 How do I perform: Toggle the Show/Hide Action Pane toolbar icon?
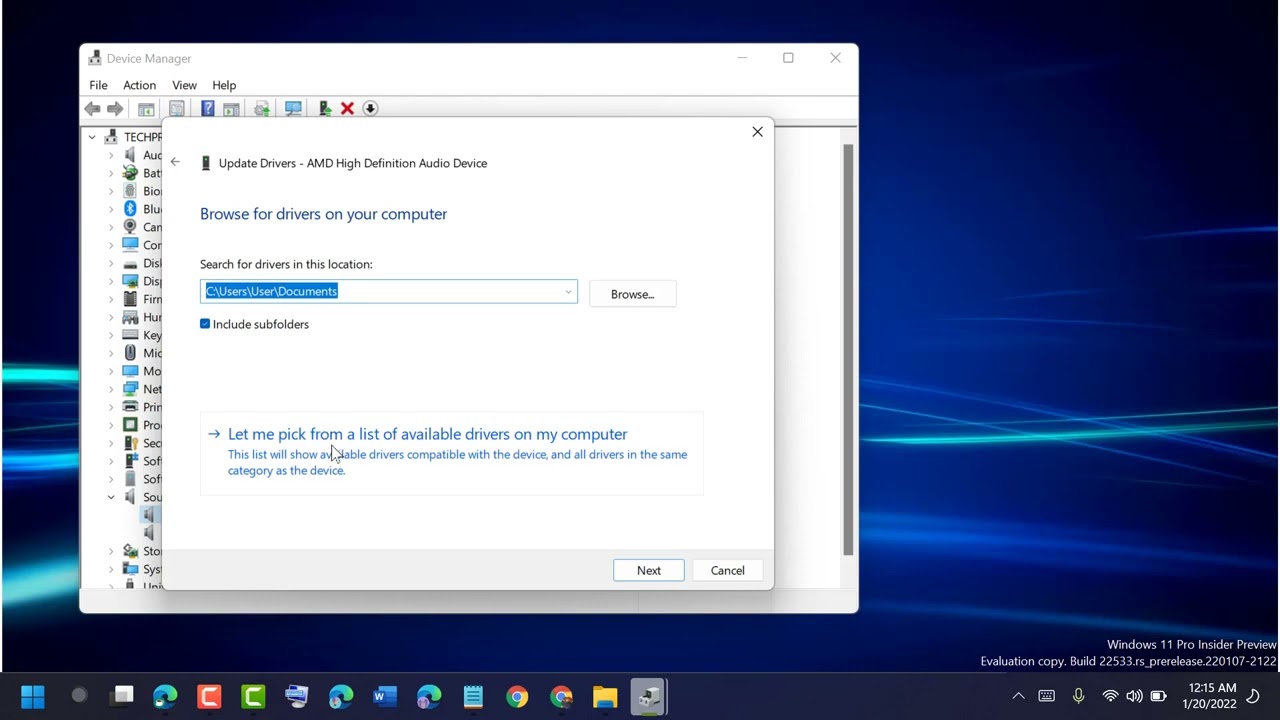231,108
